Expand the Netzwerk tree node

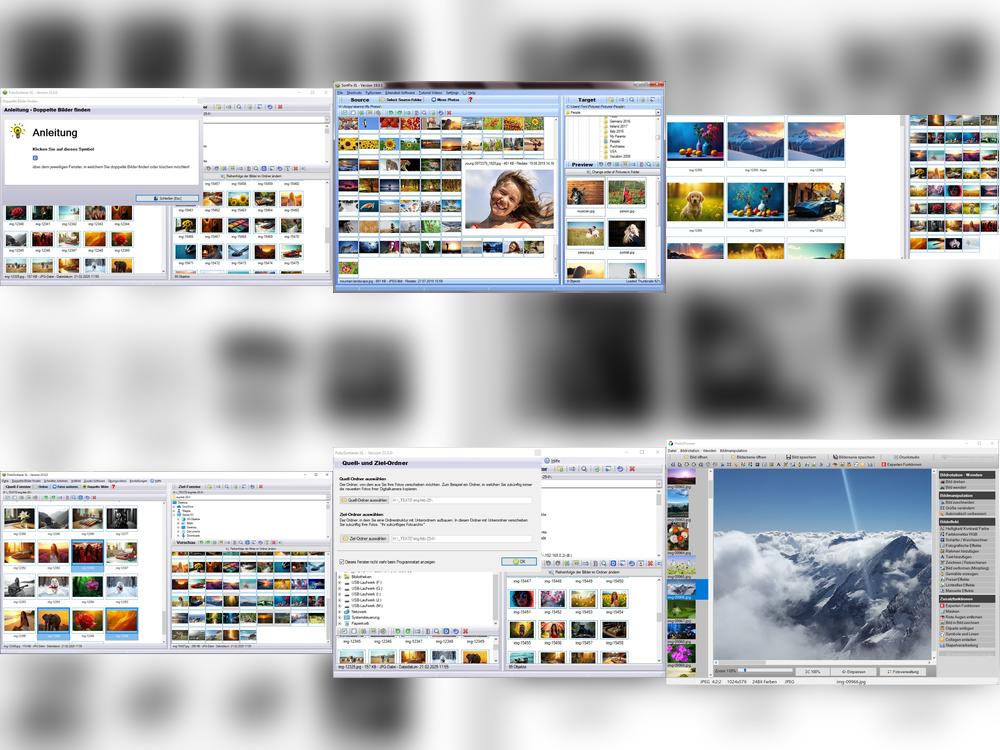pyautogui.click(x=340, y=609)
